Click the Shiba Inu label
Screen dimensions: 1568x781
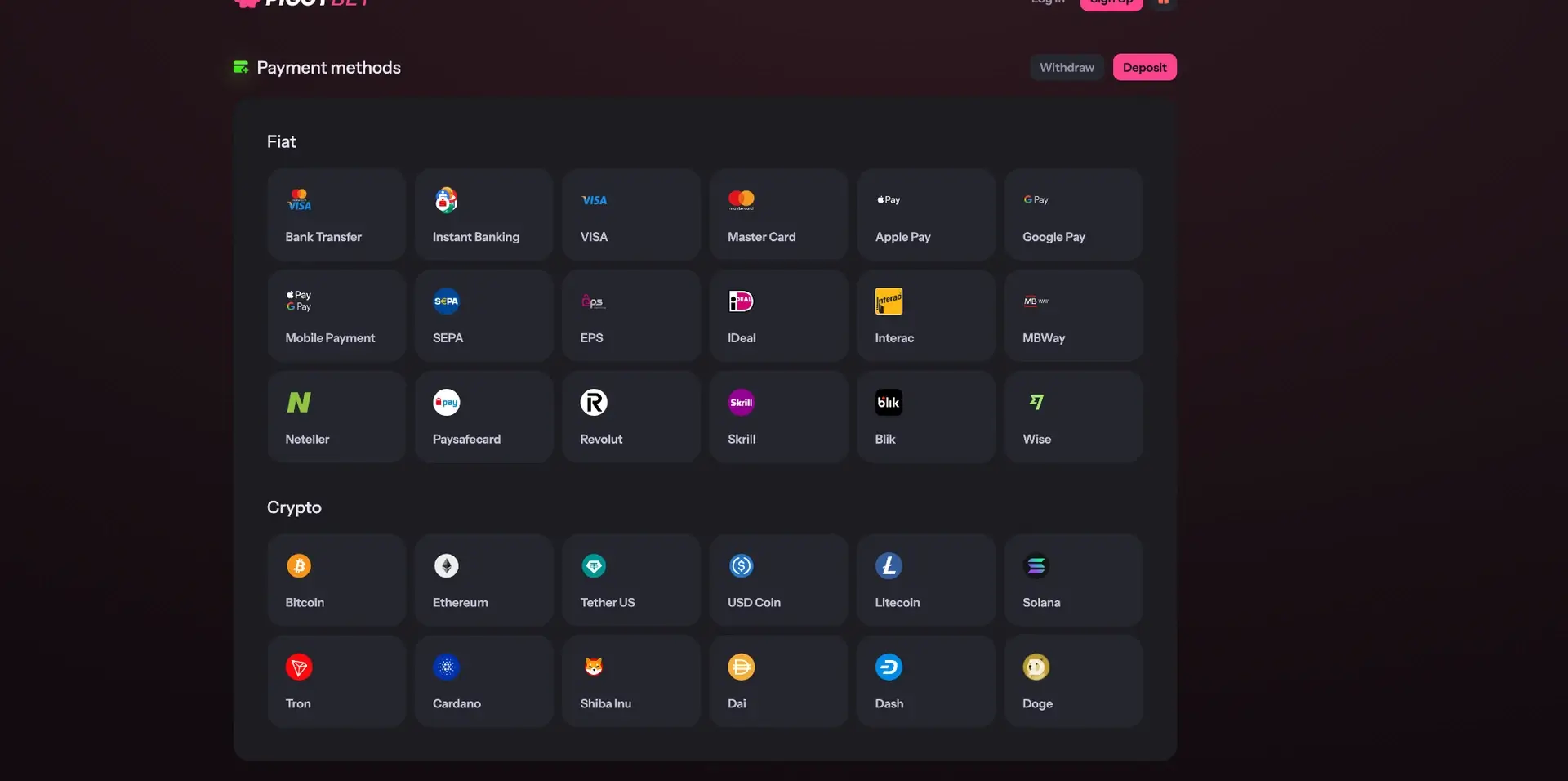(x=605, y=704)
